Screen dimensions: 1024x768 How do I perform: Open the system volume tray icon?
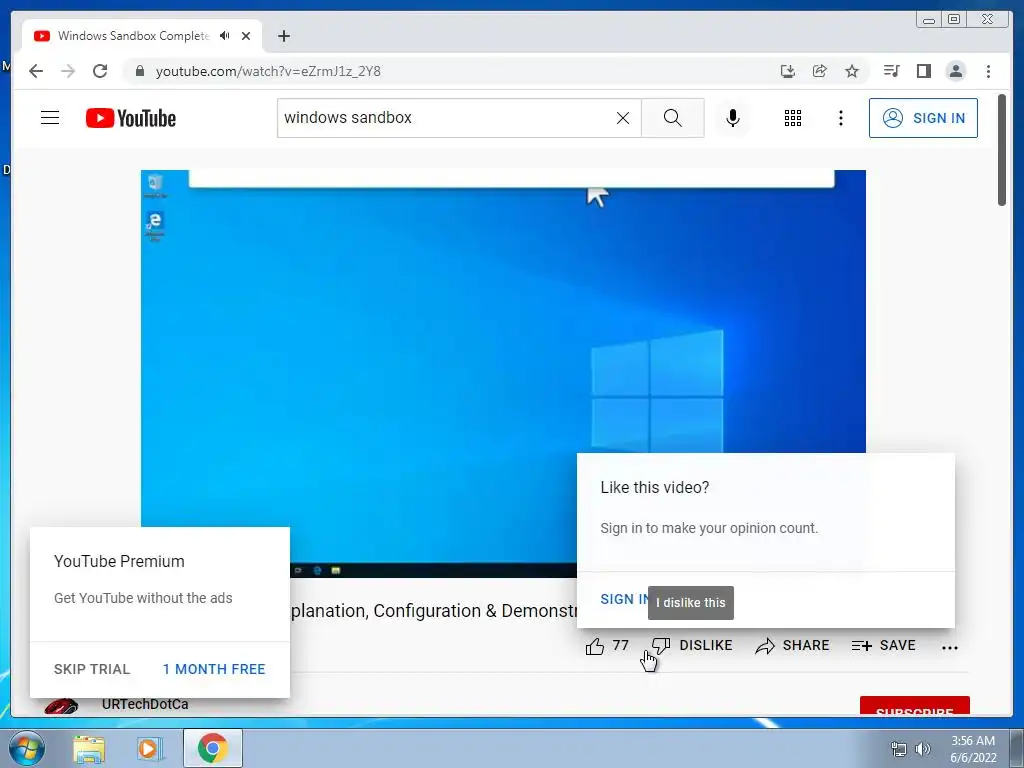coord(923,749)
